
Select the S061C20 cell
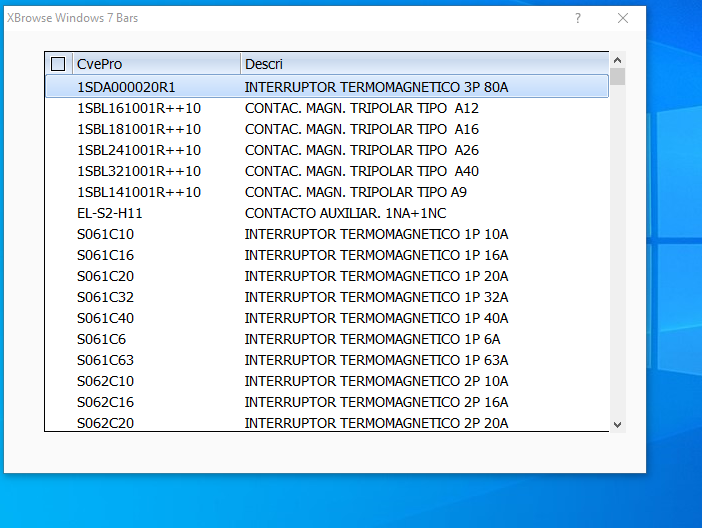(x=105, y=276)
